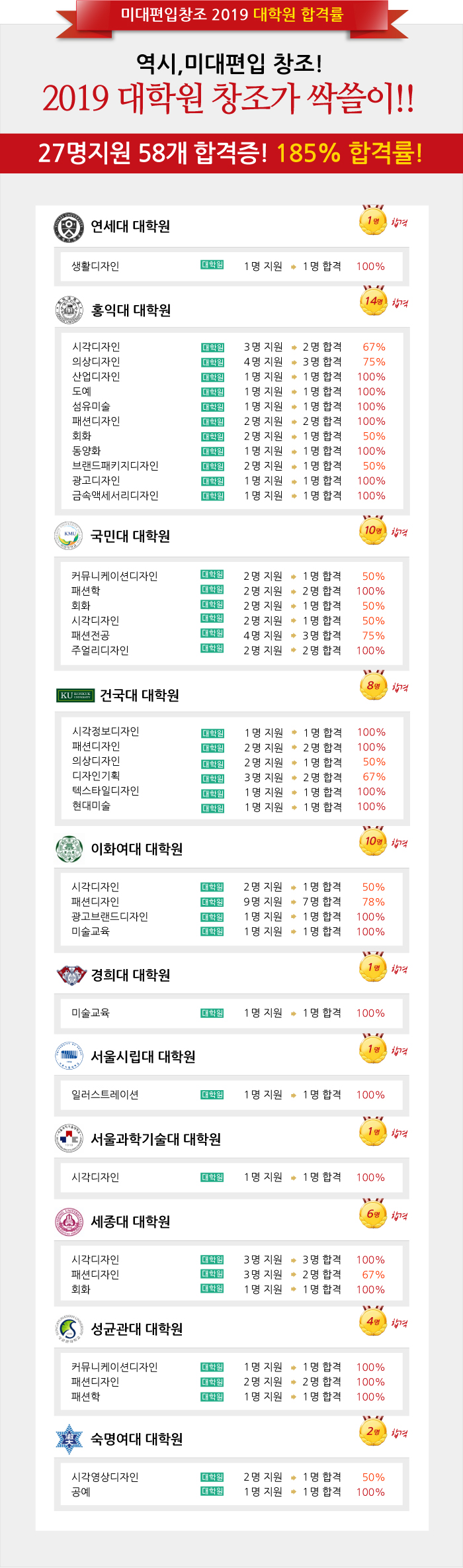
Task: Click the green 대학원 tag beside 생활디자인
Action: click(x=212, y=265)
